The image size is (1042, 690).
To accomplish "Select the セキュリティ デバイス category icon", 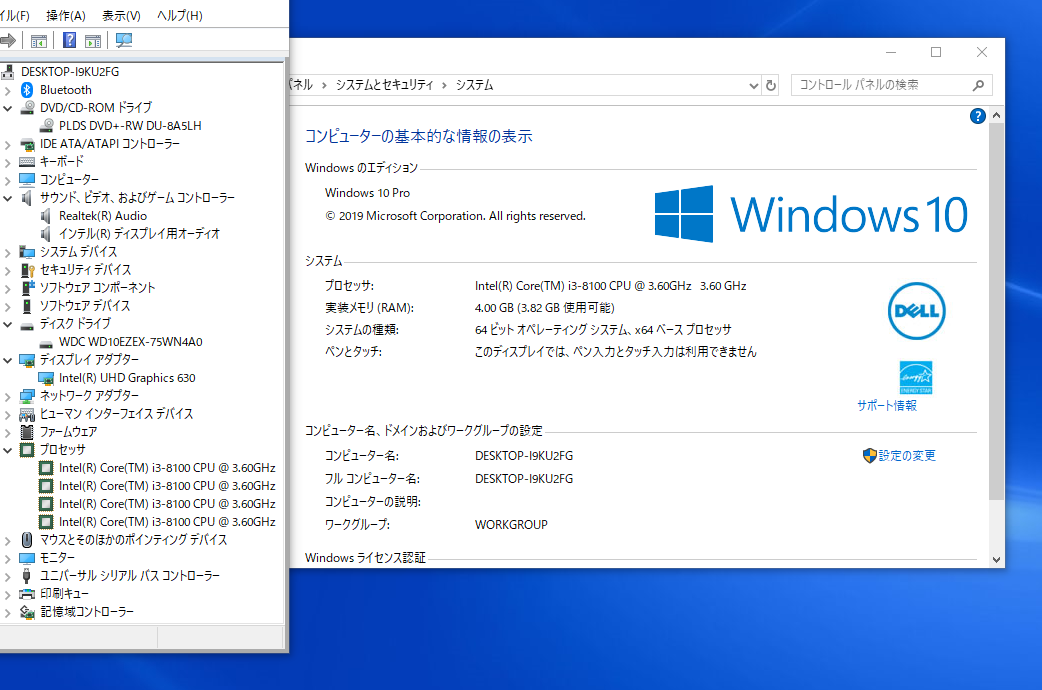I will (27, 270).
